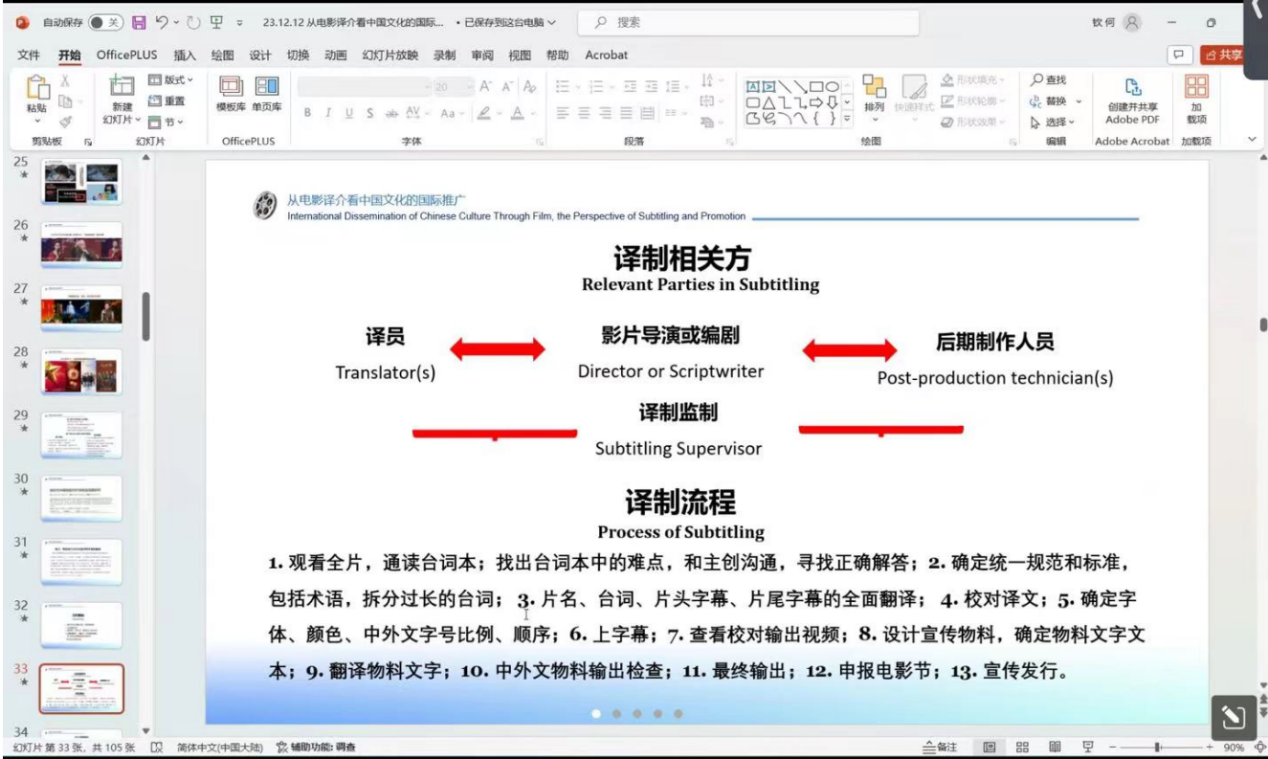
Task: Toggle the 自动保存 autosave switch
Action: pos(106,22)
